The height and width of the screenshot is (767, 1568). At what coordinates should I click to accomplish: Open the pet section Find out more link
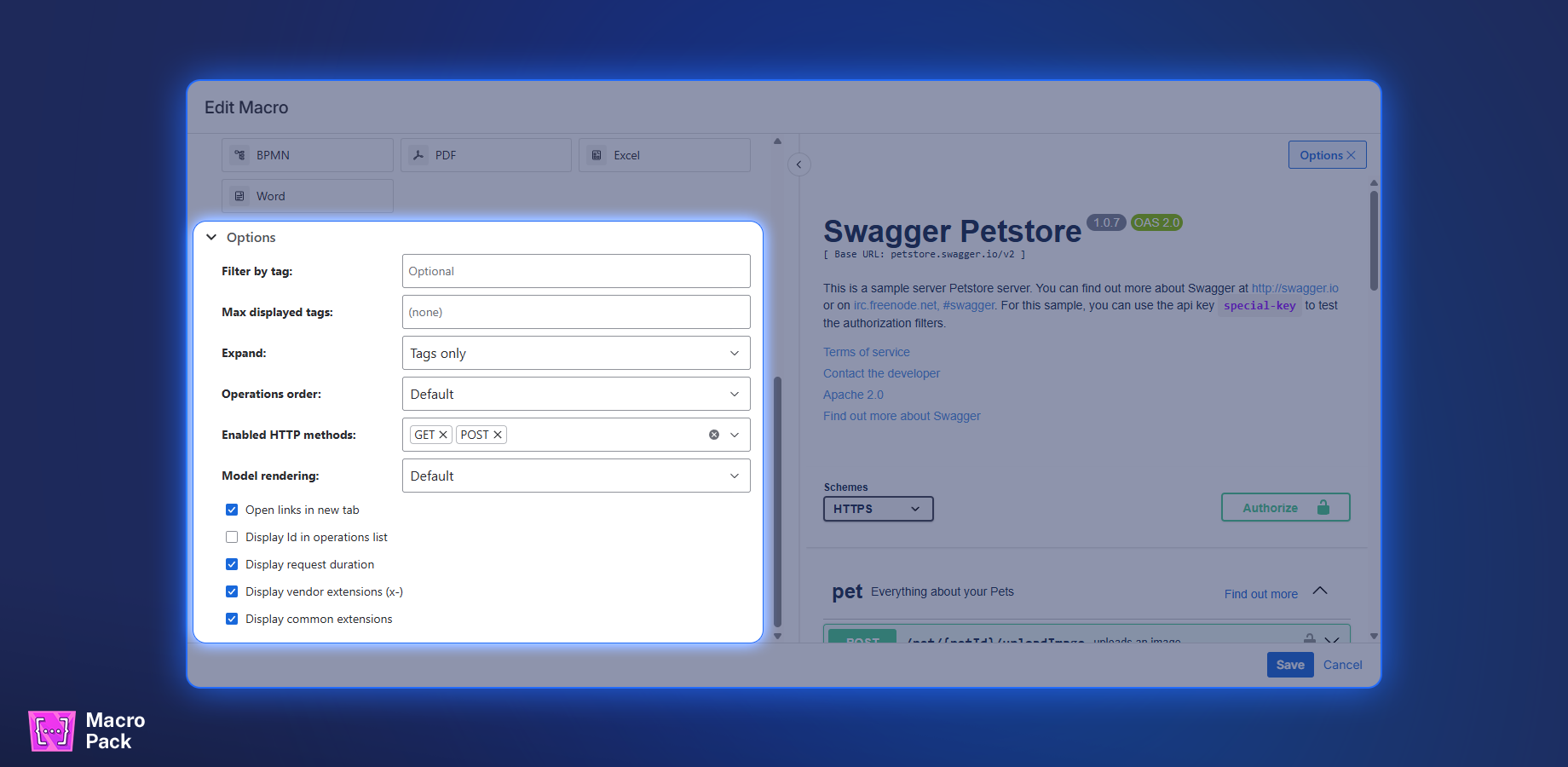point(1261,594)
